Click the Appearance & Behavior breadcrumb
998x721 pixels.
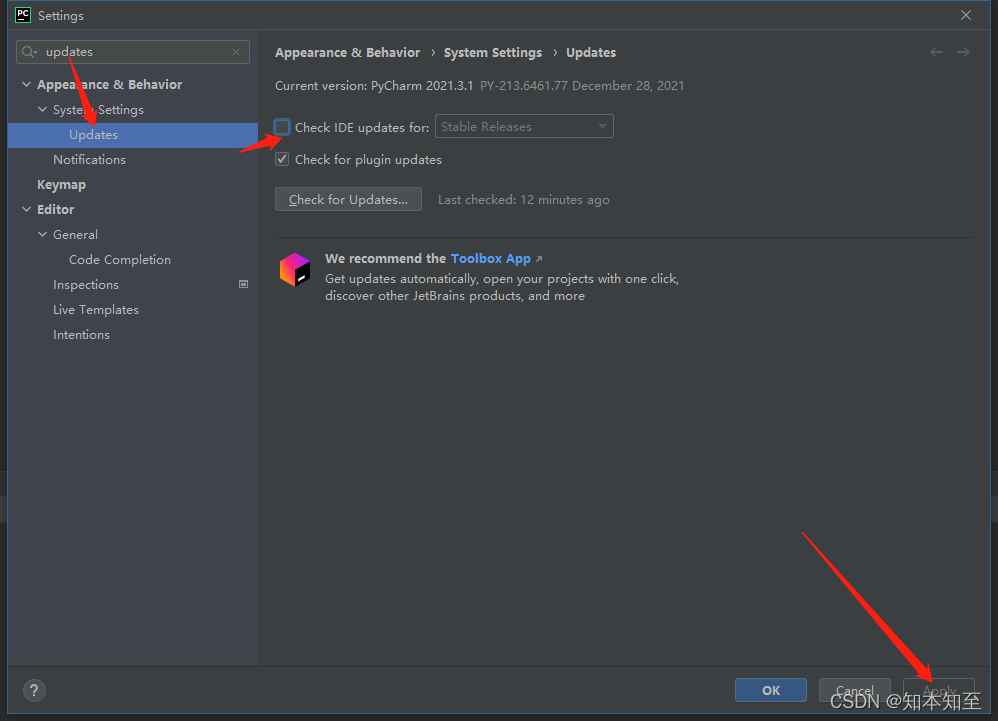[348, 53]
